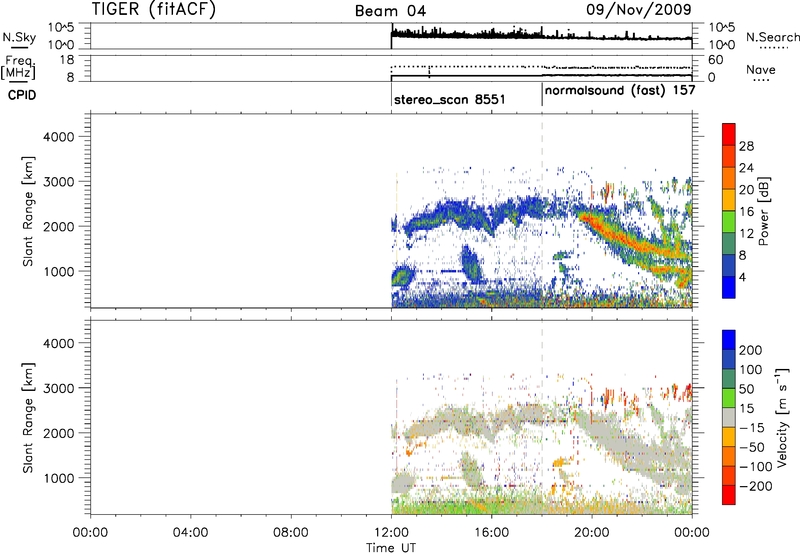Click the '60' Nave axis value
The height and width of the screenshot is (554, 800).
click(716, 60)
